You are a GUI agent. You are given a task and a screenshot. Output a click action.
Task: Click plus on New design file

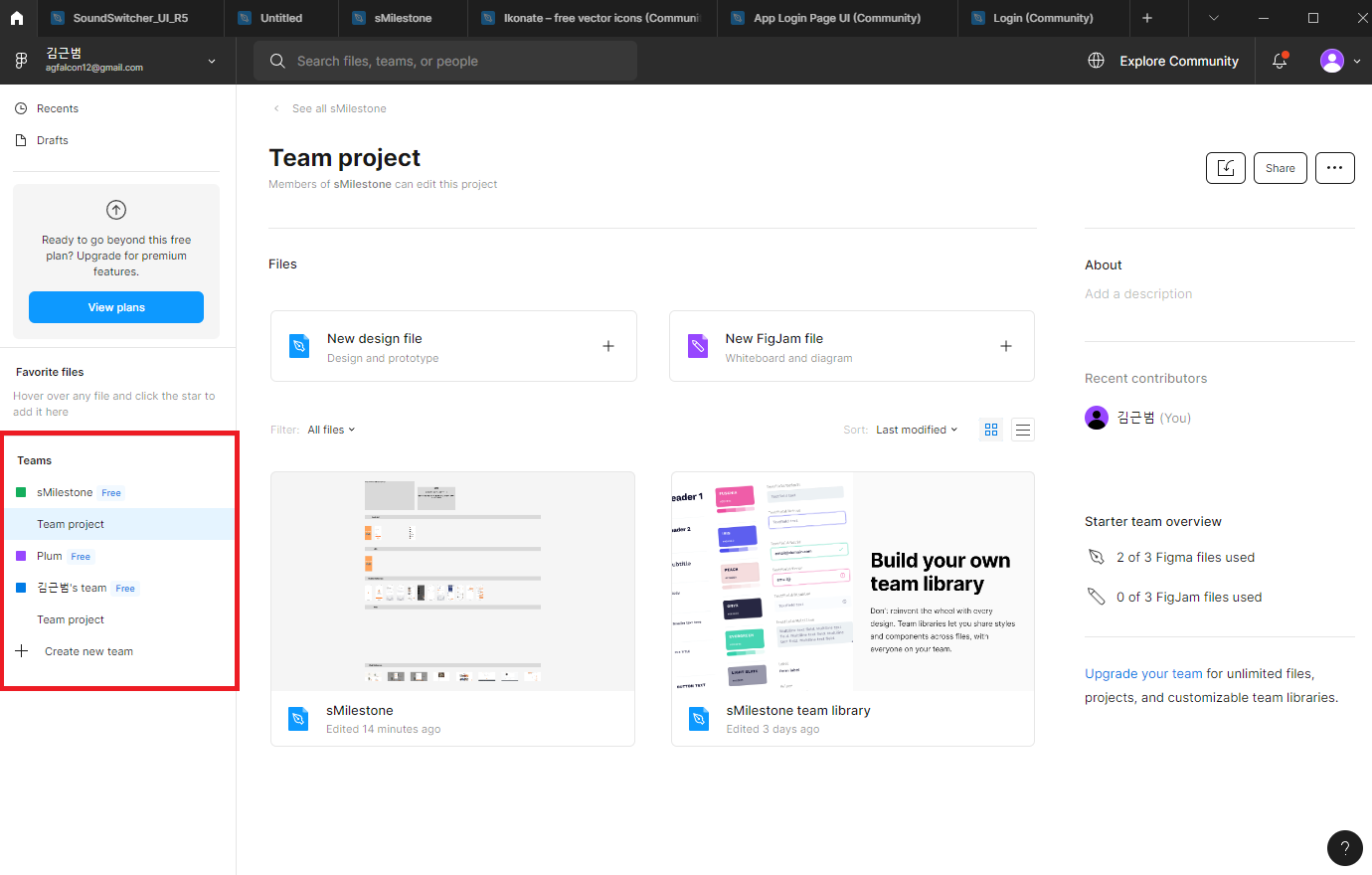coord(608,346)
